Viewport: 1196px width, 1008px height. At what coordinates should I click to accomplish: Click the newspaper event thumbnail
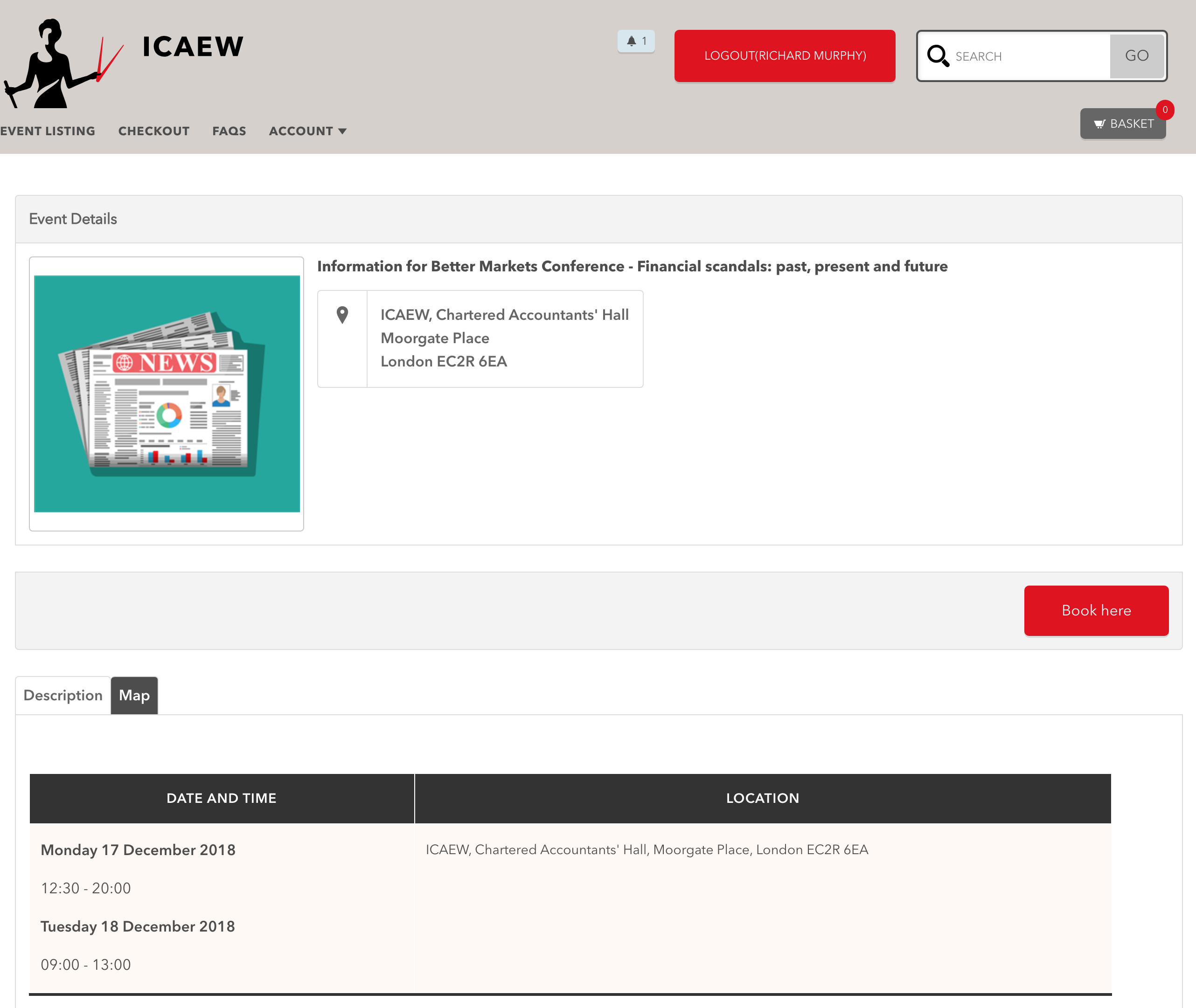[167, 394]
